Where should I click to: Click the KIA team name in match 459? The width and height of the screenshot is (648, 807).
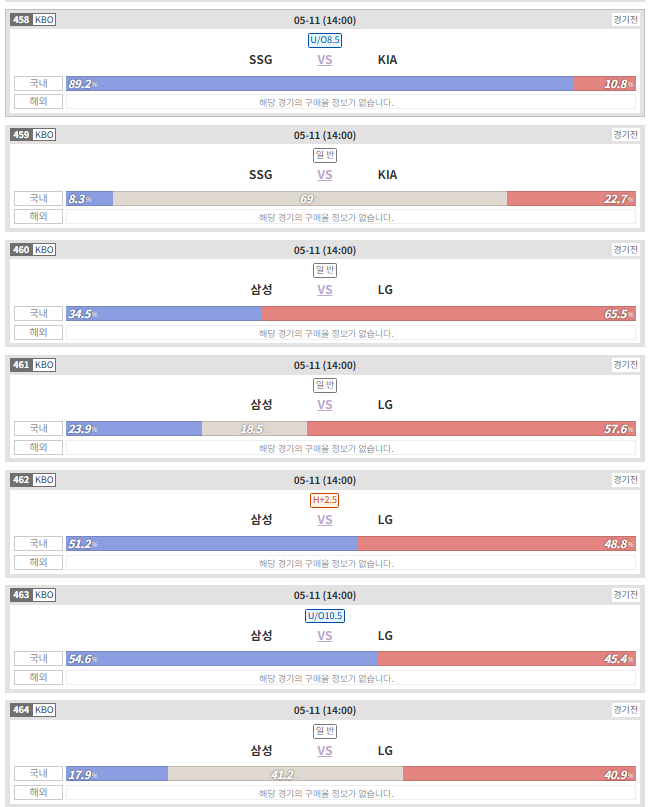click(388, 175)
